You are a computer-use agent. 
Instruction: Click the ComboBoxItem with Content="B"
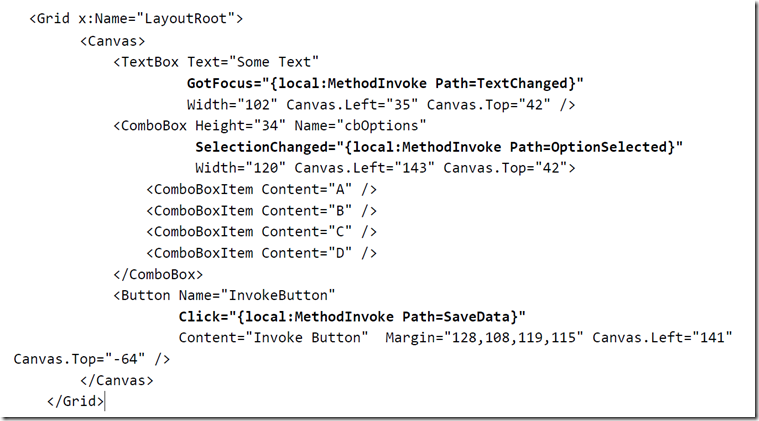(x=261, y=210)
